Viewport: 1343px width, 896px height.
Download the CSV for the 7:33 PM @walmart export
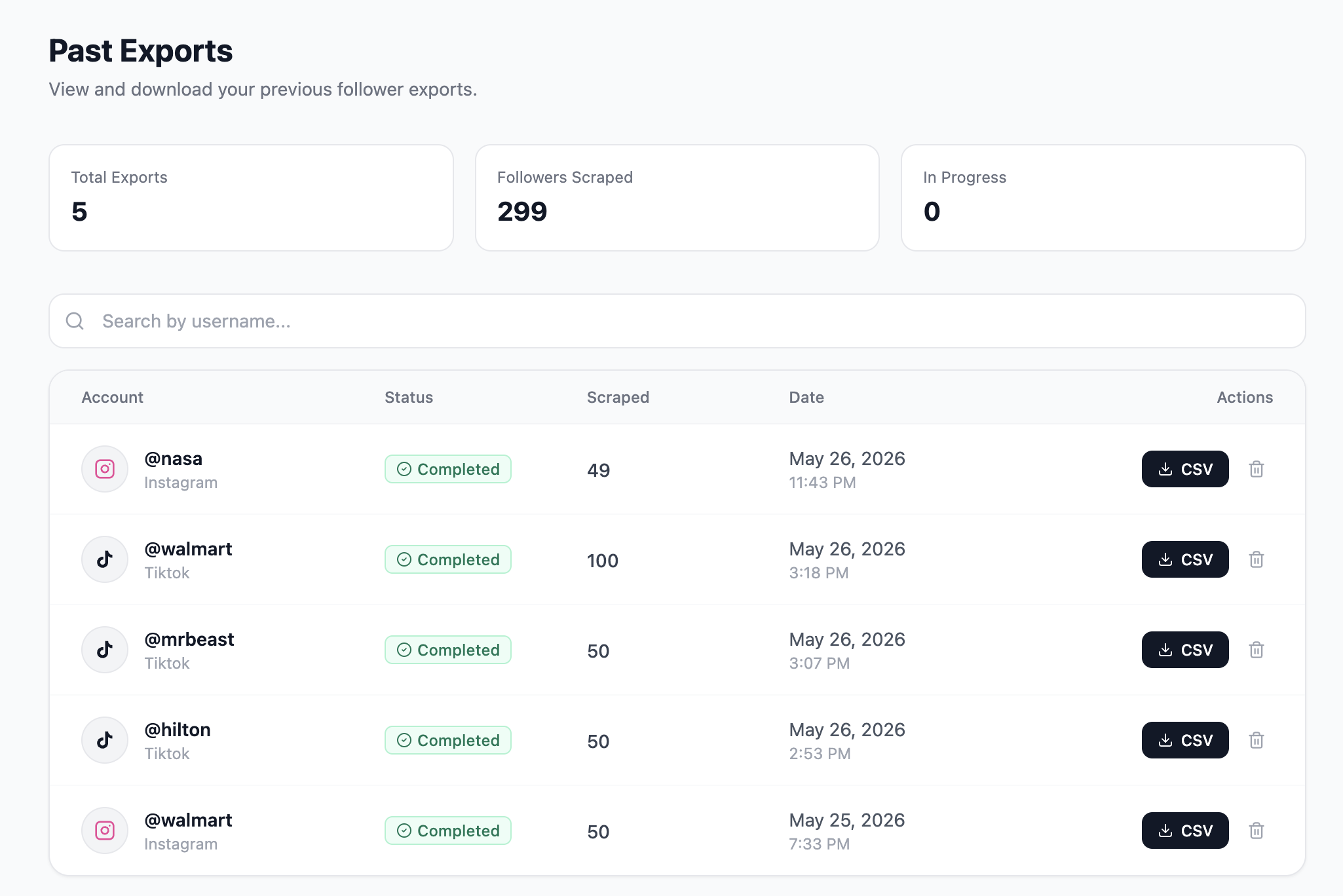tap(1185, 831)
